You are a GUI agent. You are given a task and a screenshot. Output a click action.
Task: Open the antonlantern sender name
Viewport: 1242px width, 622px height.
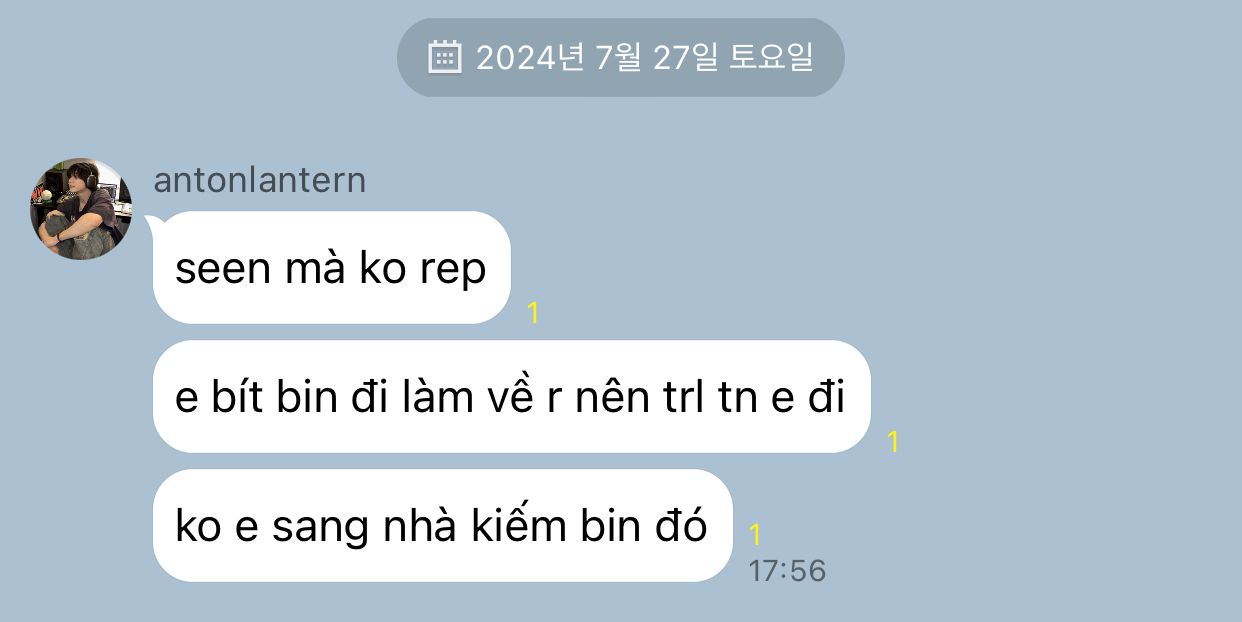coord(260,181)
